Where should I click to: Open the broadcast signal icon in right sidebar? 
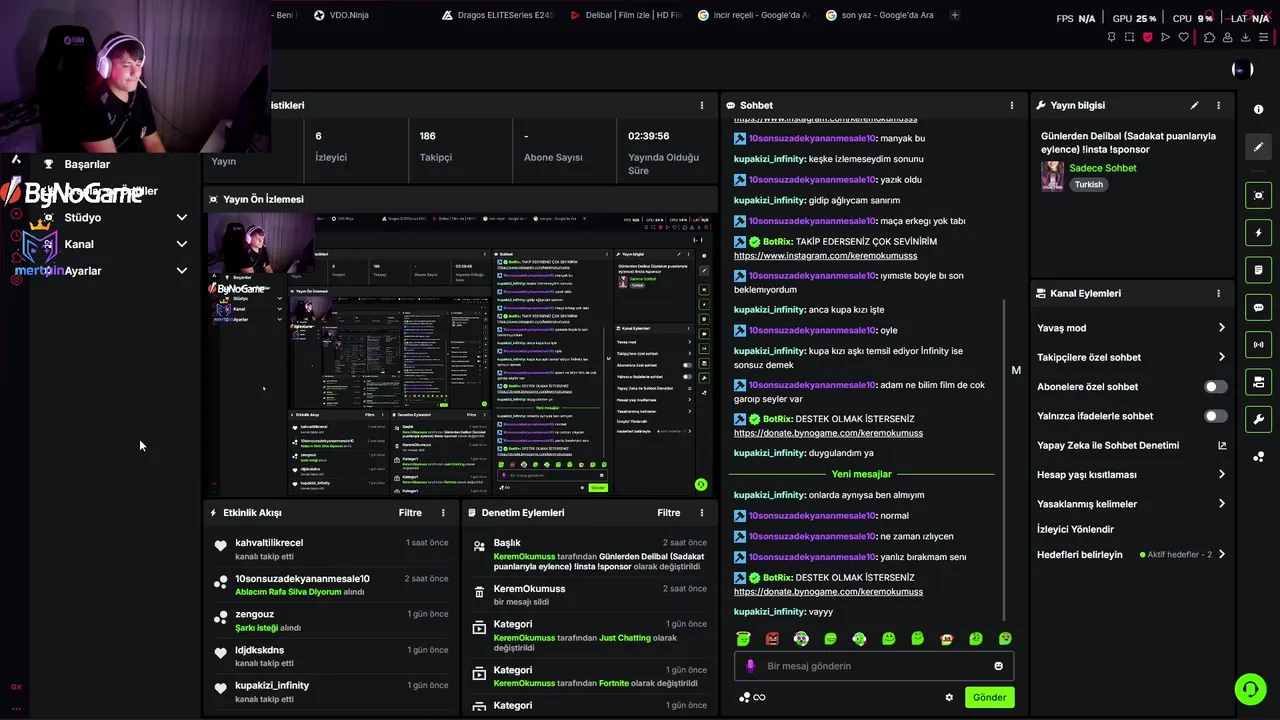[x=1258, y=345]
